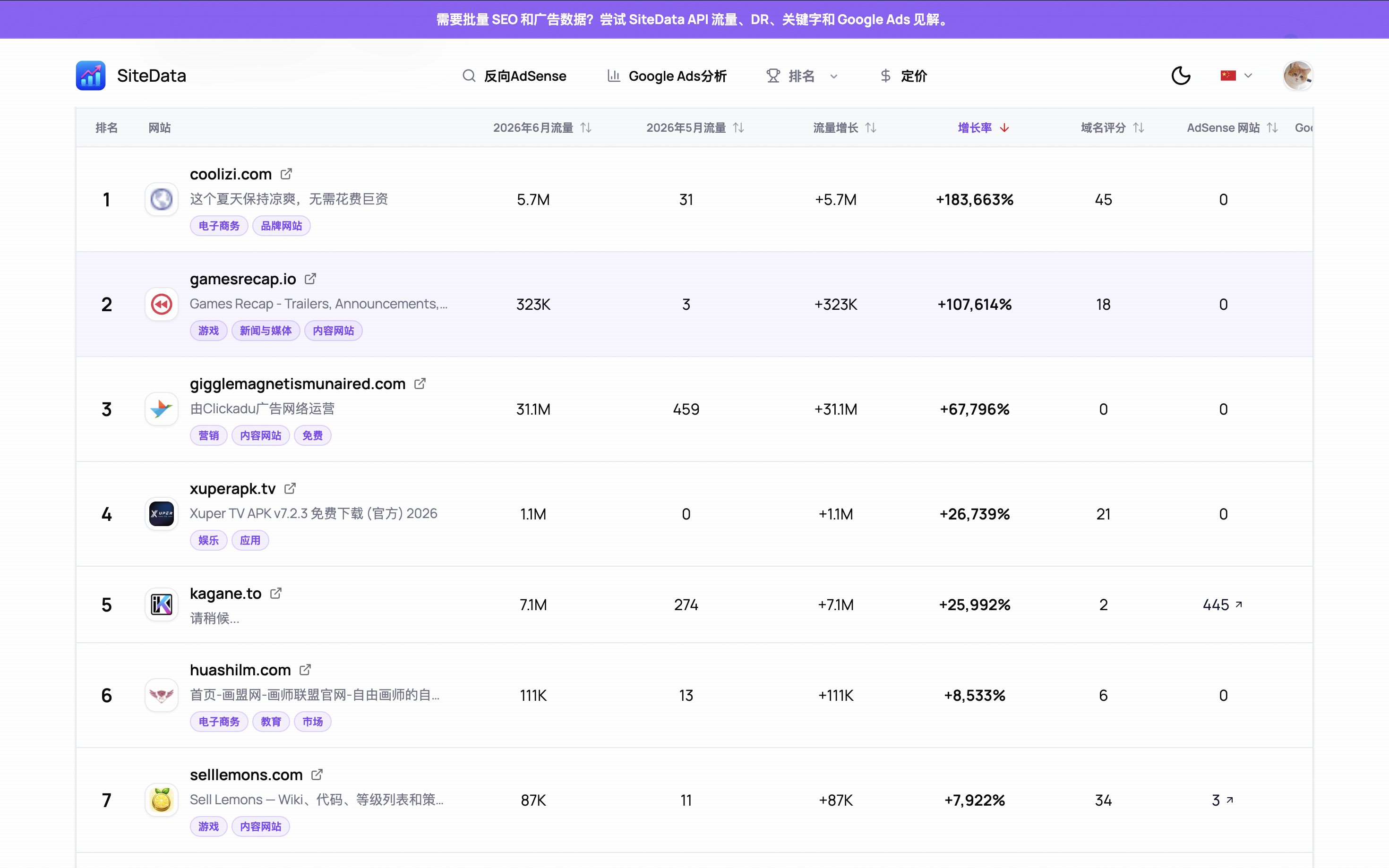The width and height of the screenshot is (1389, 868).
Task: Open the 定价 pricing page
Action: (904, 76)
